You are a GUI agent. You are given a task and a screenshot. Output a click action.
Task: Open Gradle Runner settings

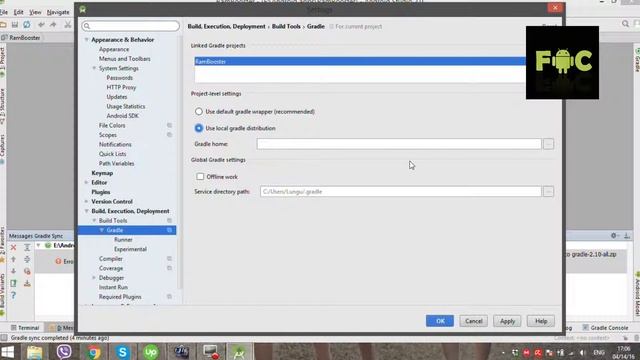pyautogui.click(x=123, y=240)
